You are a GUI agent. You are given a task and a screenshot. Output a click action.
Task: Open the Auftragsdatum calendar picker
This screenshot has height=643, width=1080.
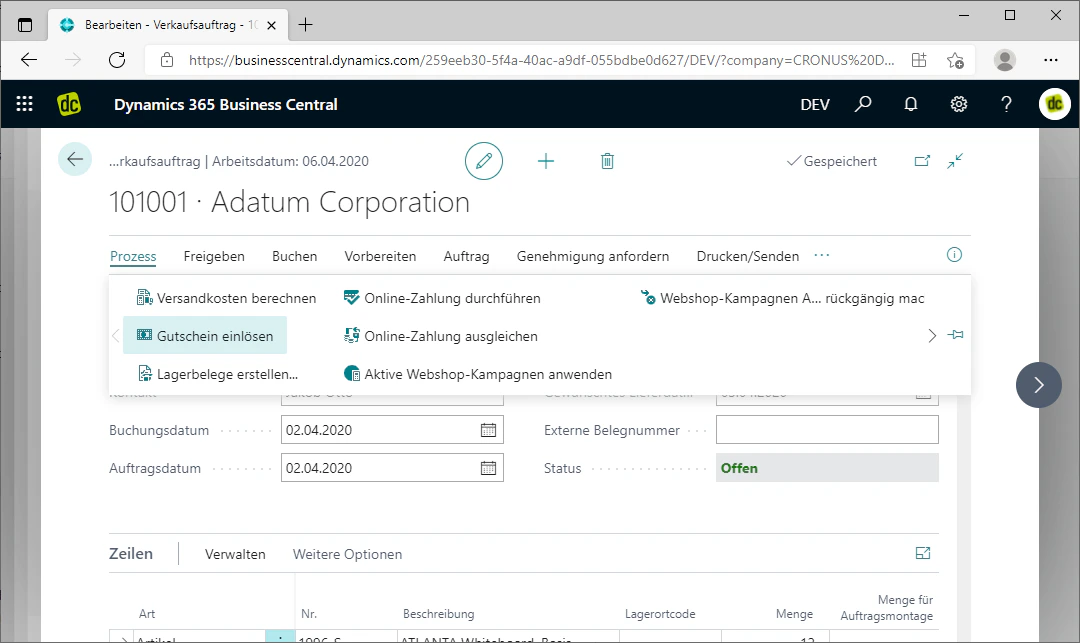[x=488, y=468]
